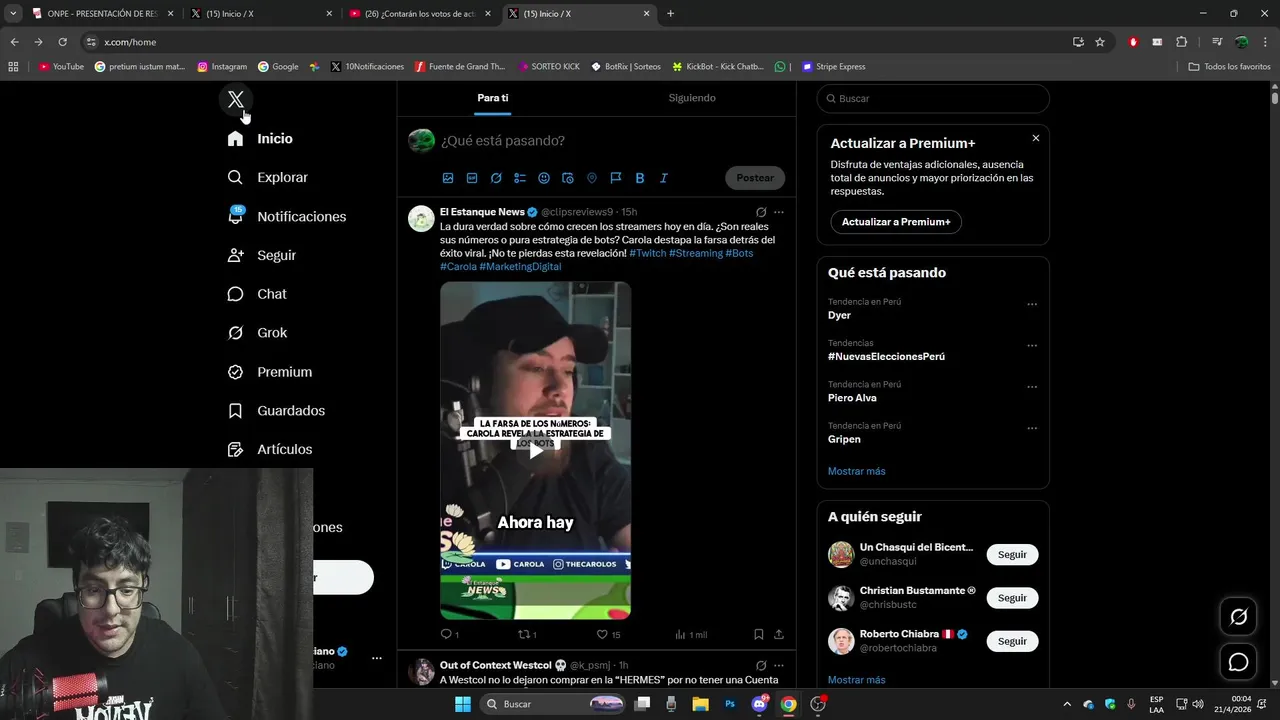
Task: Switch to the Siguiendo tab
Action: [x=692, y=98]
